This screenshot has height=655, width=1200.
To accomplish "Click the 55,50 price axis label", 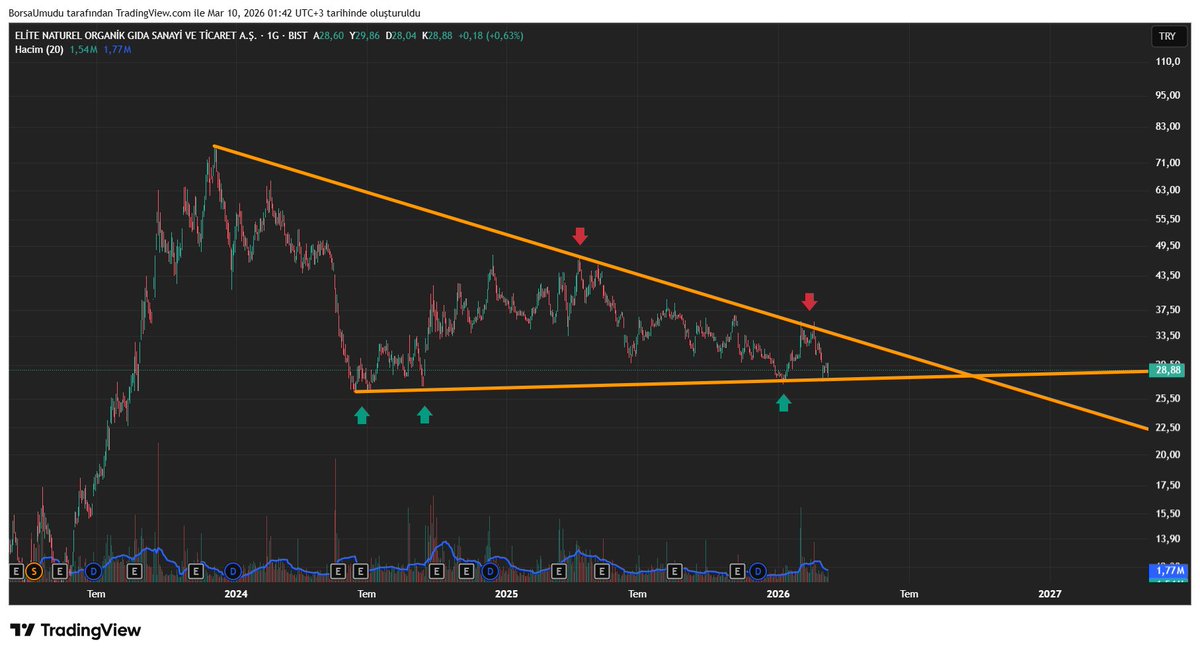I will [x=1167, y=218].
